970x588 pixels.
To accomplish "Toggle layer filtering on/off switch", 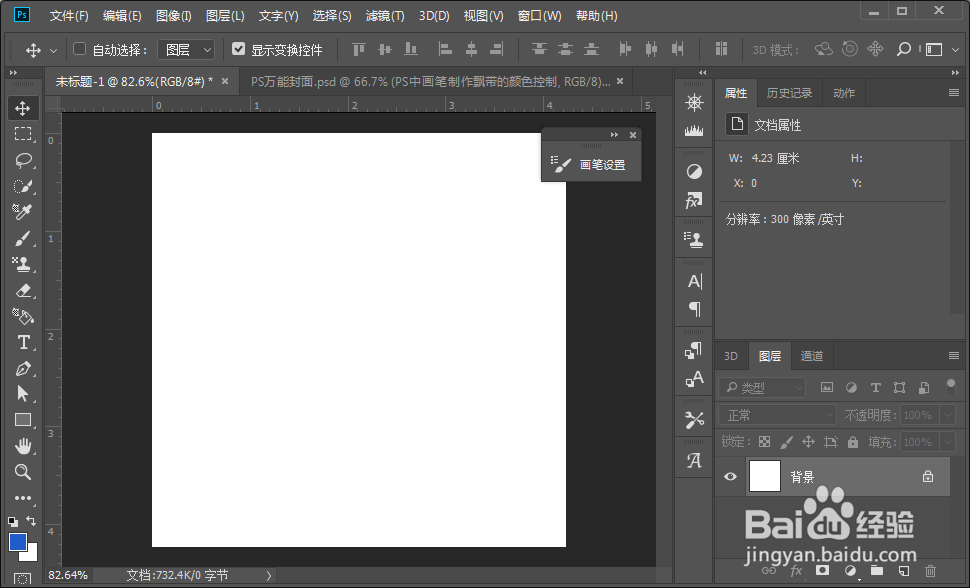I will click(951, 387).
